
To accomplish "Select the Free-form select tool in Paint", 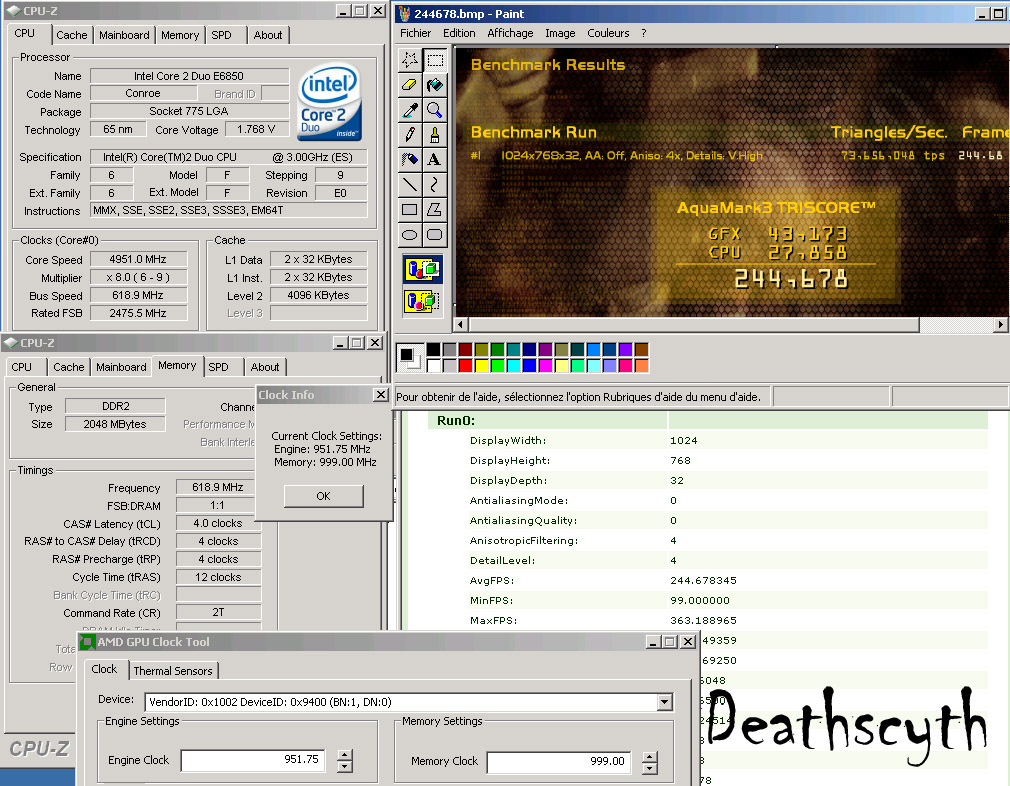I will (410, 61).
